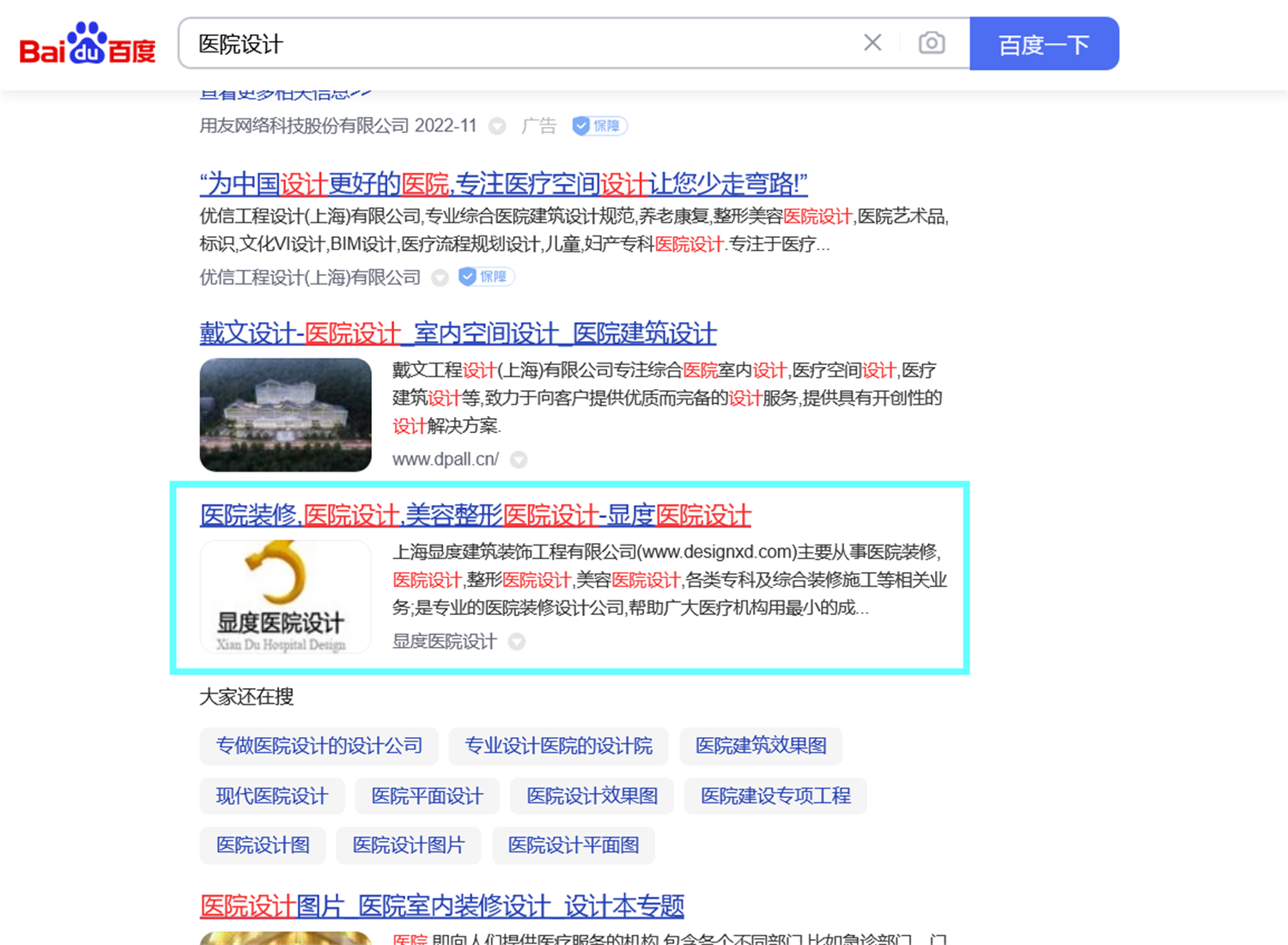Expand dropdown arrow next to 优信工程设计(上海)有限公司

440,277
